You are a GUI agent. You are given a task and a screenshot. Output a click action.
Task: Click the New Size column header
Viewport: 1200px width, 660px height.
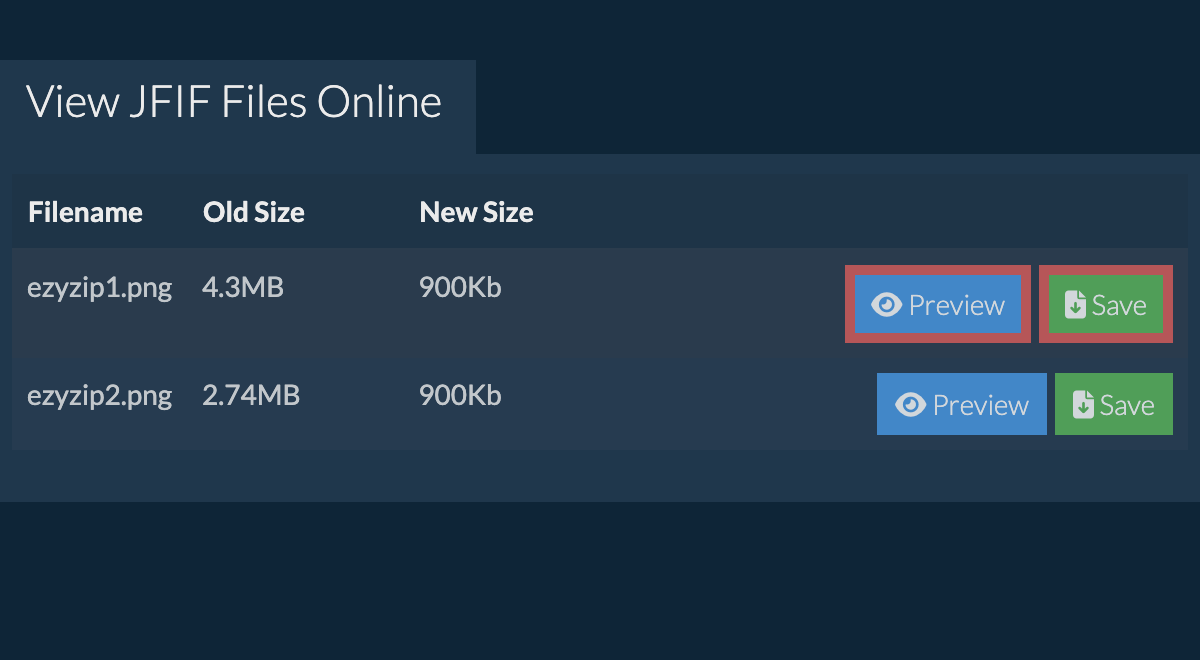[x=476, y=212]
